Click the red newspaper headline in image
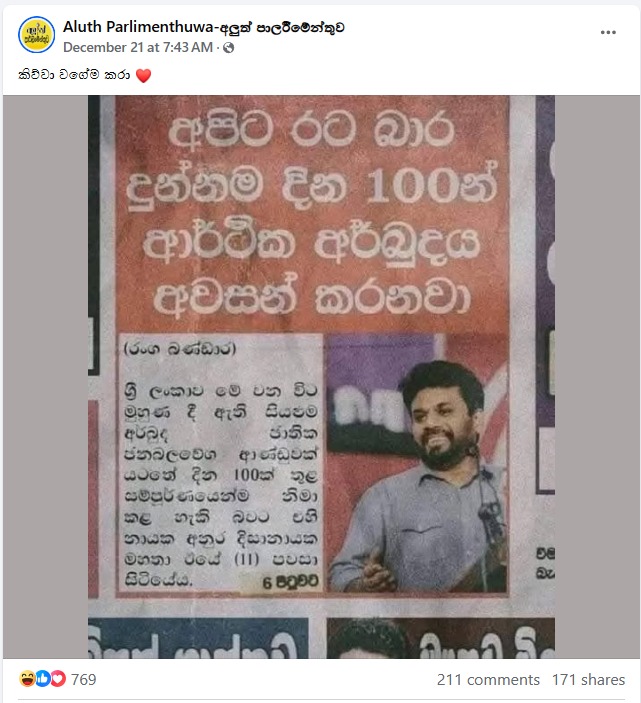This screenshot has width=641, height=703. [x=312, y=214]
